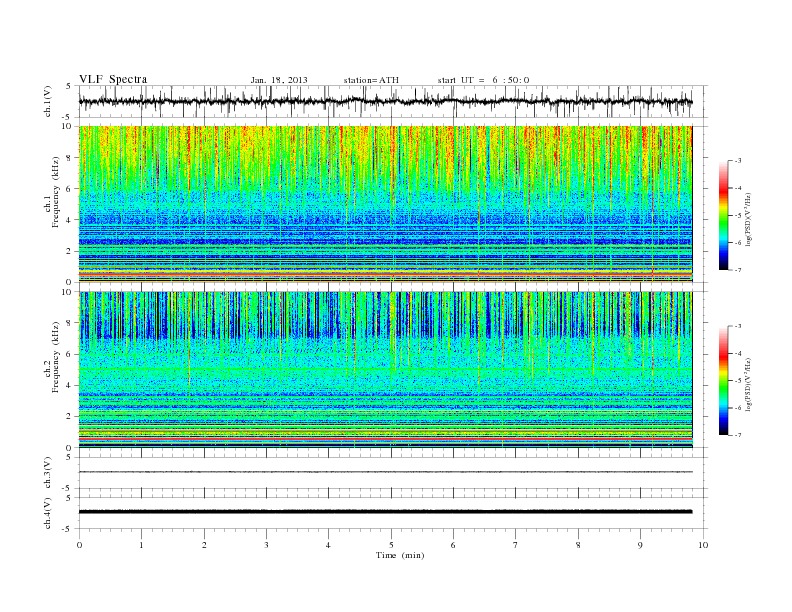The width and height of the screenshot is (792, 612).
Task: Click time axis tick label "0"
Action: click(79, 545)
